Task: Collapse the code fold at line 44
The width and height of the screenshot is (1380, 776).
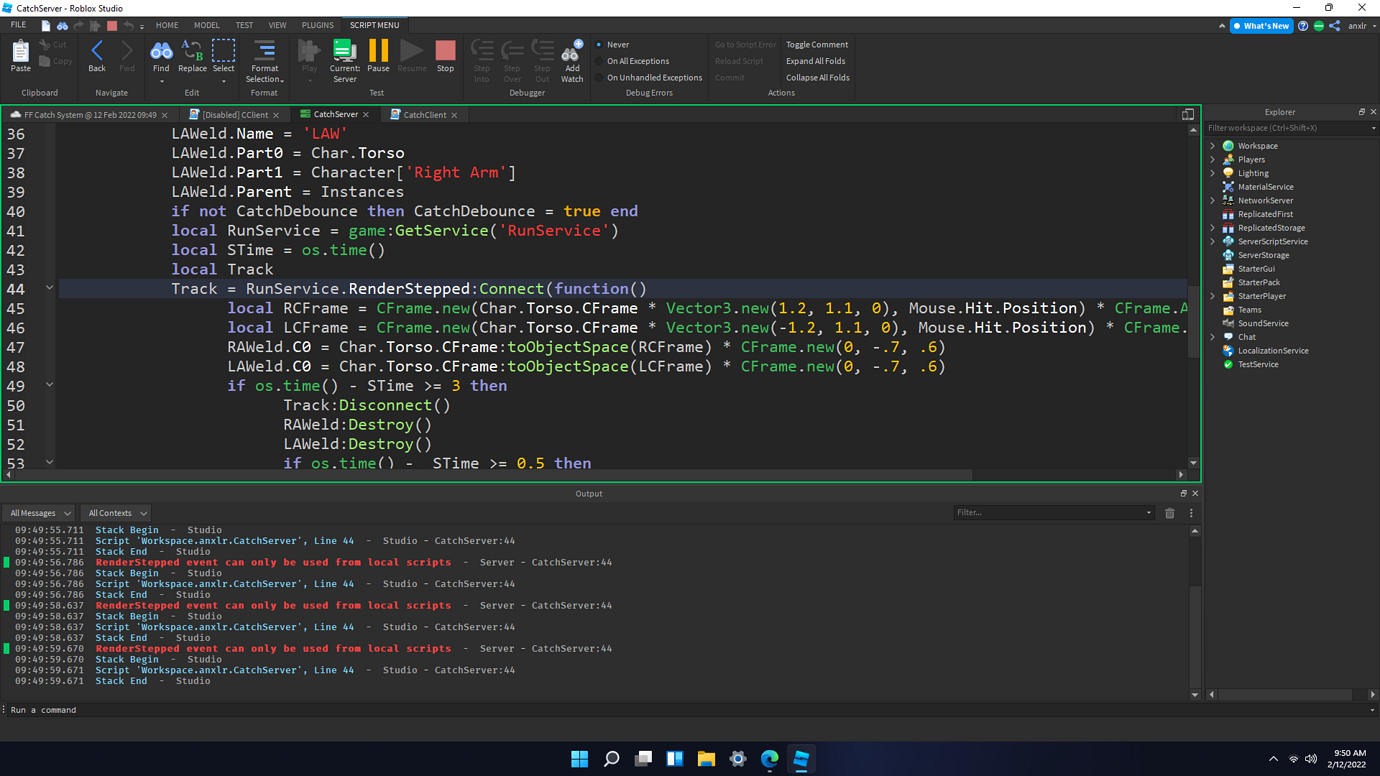Action: [49, 289]
